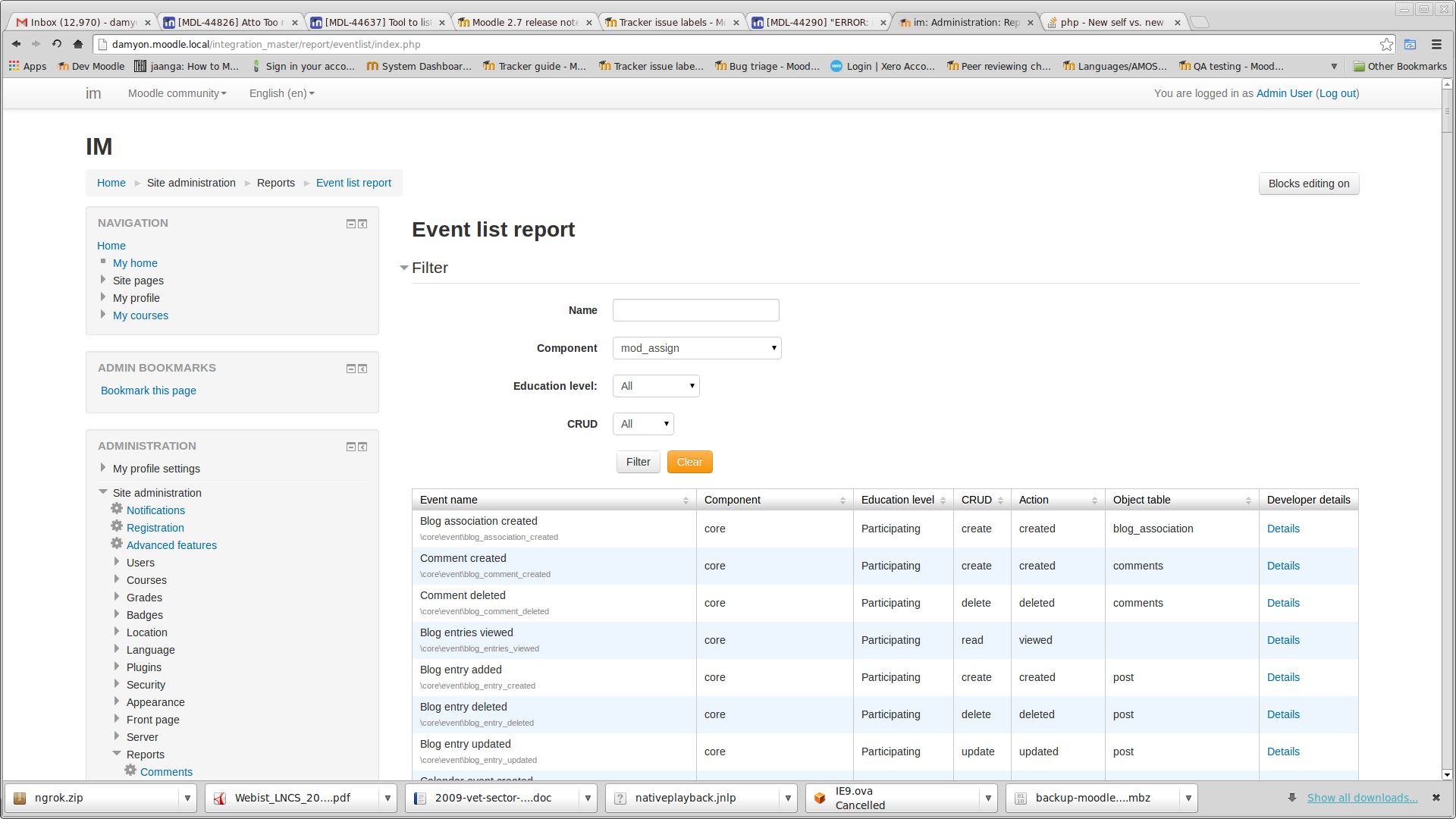Click Bookmark this page link
The height and width of the screenshot is (819, 1456).
(149, 391)
